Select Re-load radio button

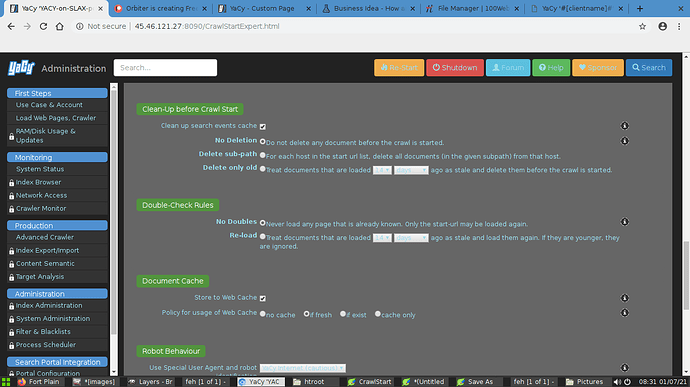[x=263, y=237]
